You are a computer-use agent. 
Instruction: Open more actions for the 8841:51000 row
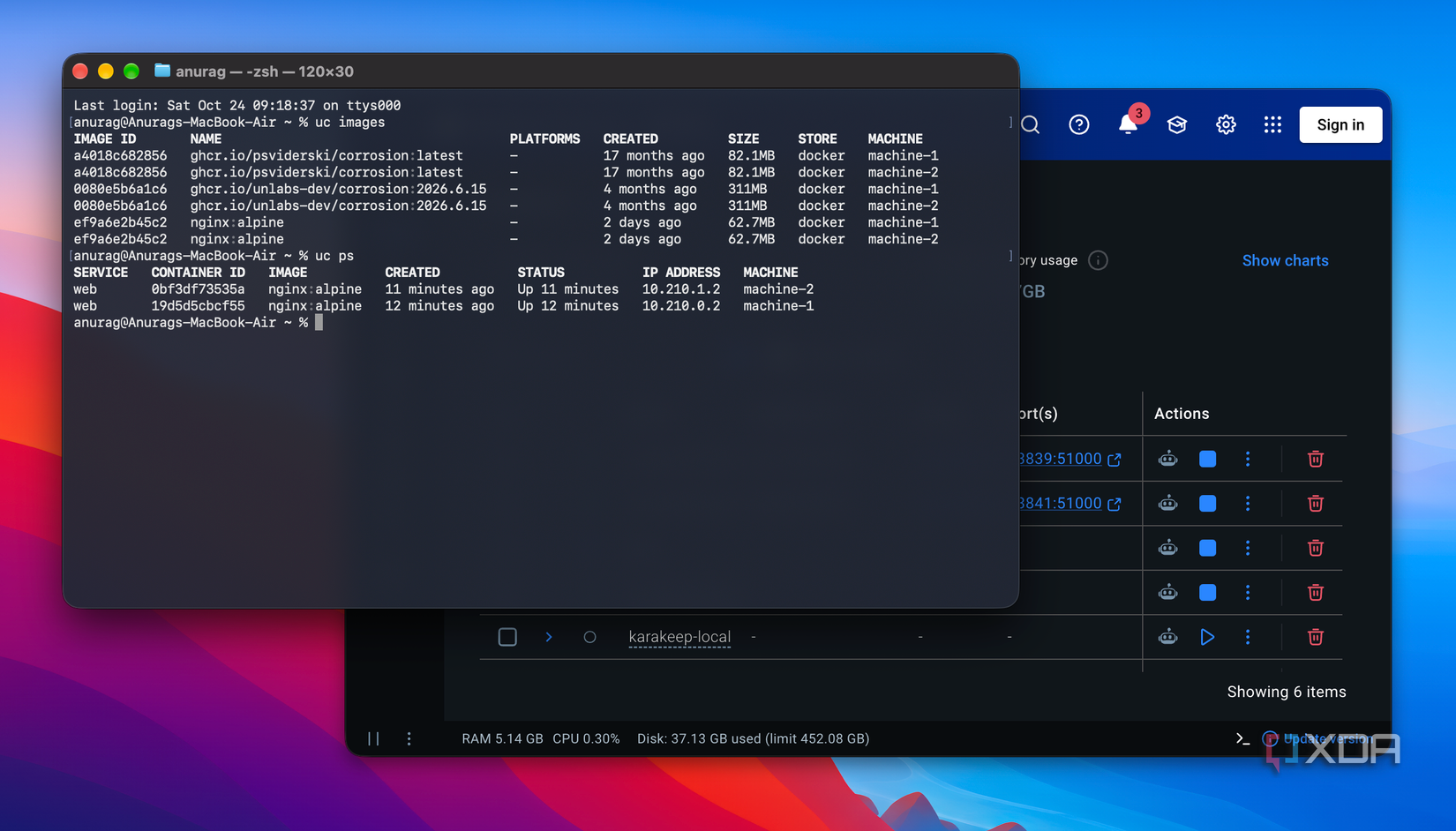(x=1247, y=503)
